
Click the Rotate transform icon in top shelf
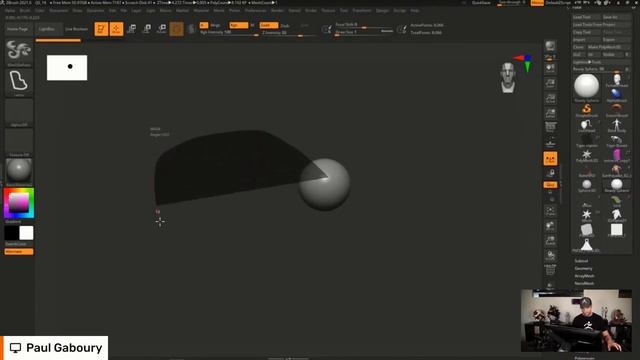click(162, 29)
